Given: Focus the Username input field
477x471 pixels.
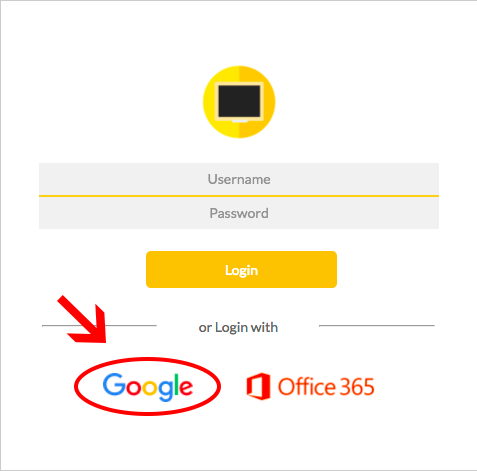Looking at the screenshot, I should [x=239, y=179].
